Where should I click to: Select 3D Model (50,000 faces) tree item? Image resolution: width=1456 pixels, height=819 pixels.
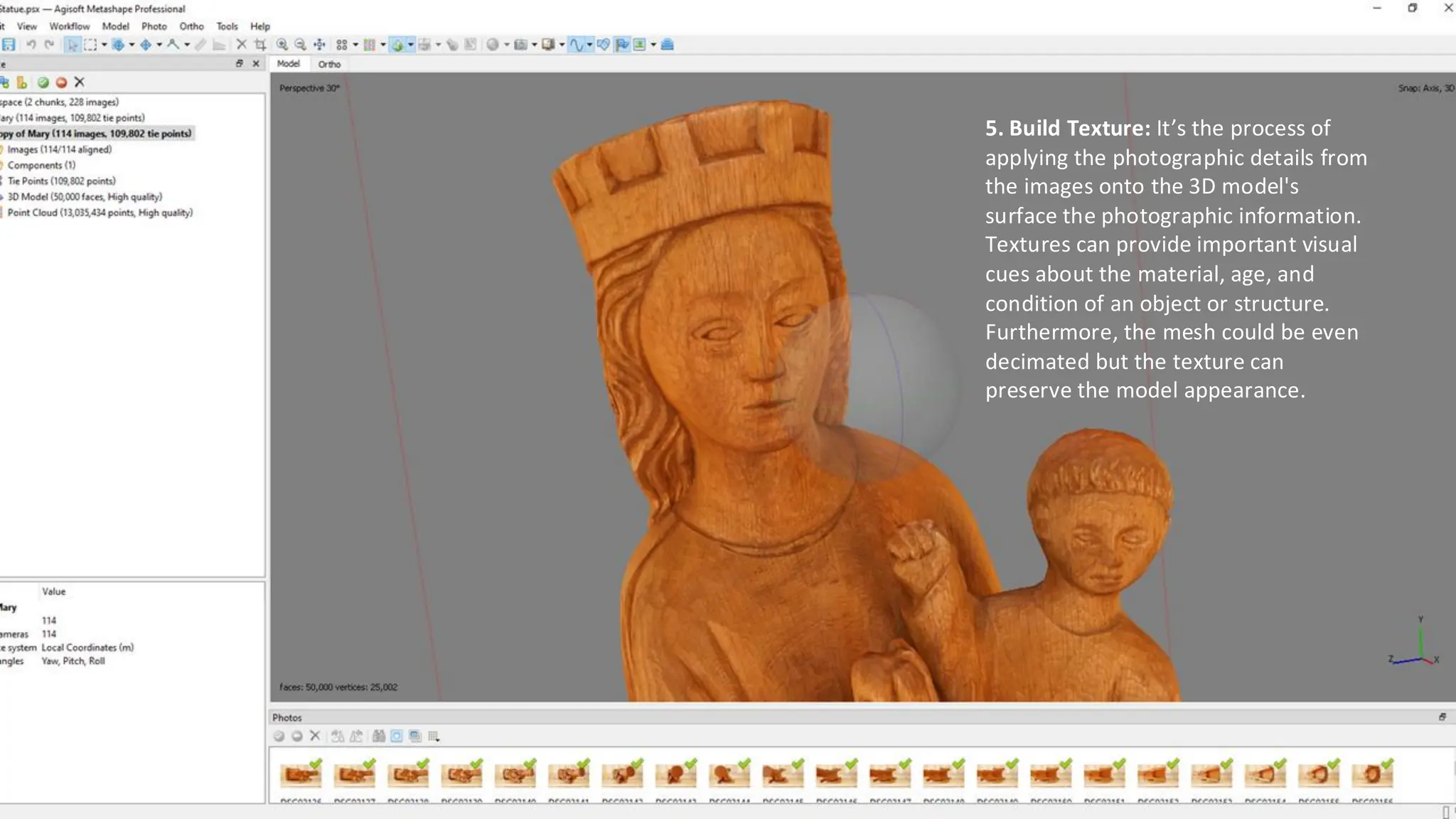[x=84, y=197]
